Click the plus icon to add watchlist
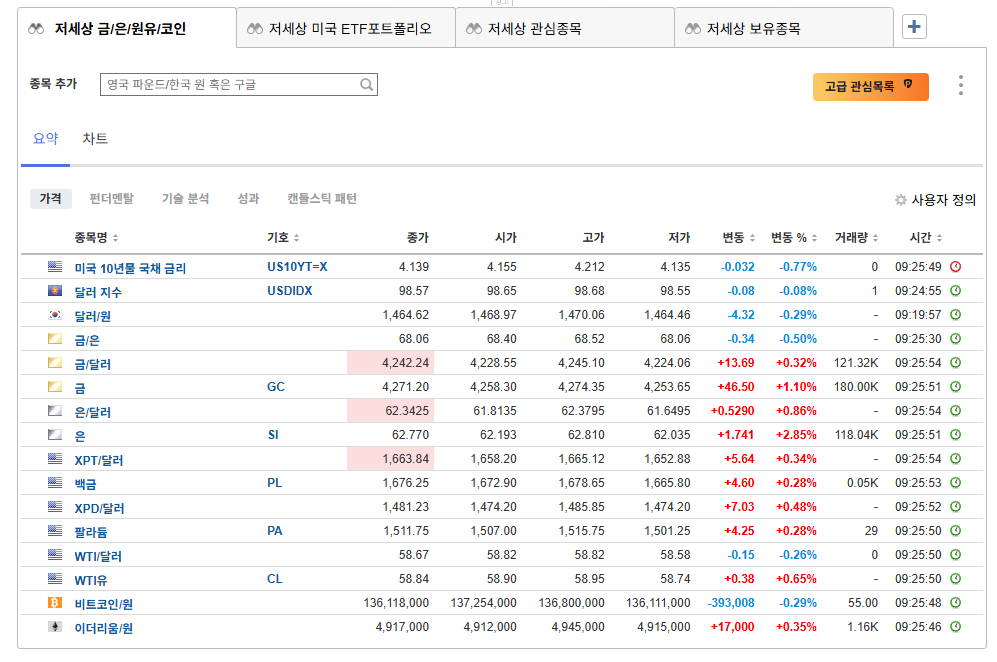997x662 pixels. 913,27
